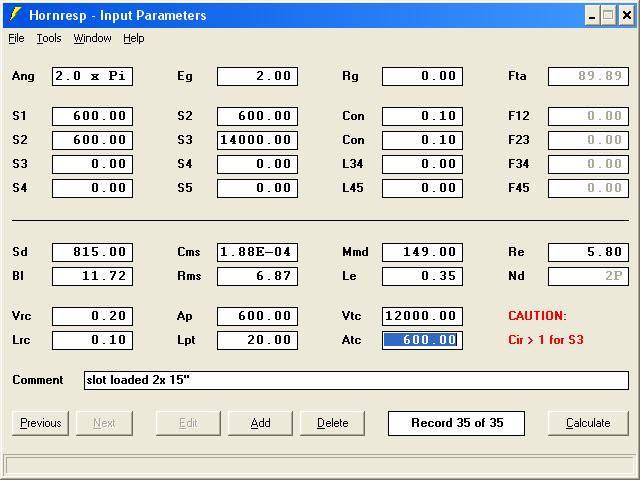Screen dimensions: 640x480
Task: Click the Nd field showing 2P
Action: (x=588, y=276)
